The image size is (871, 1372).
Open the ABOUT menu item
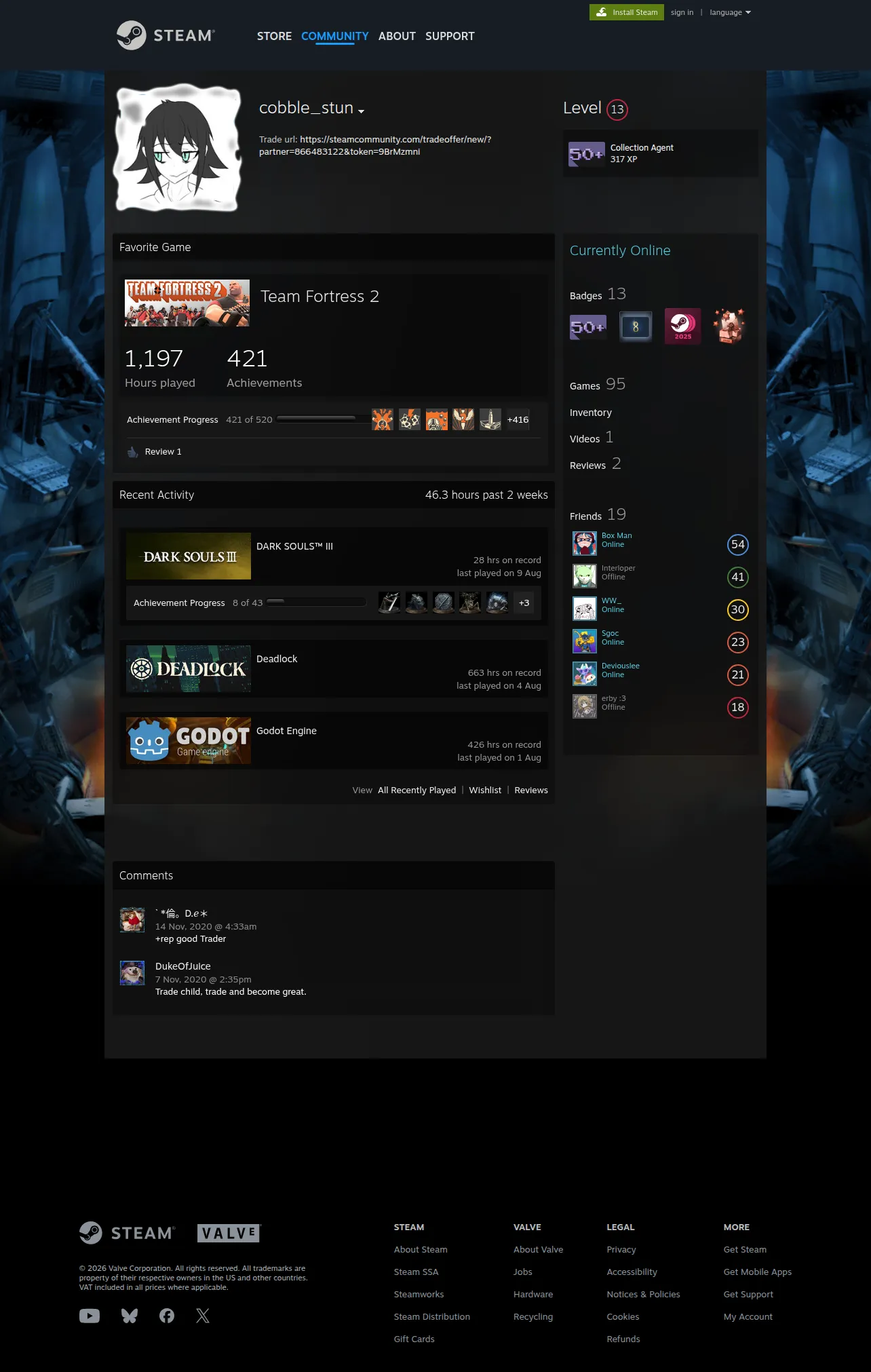[x=397, y=36]
